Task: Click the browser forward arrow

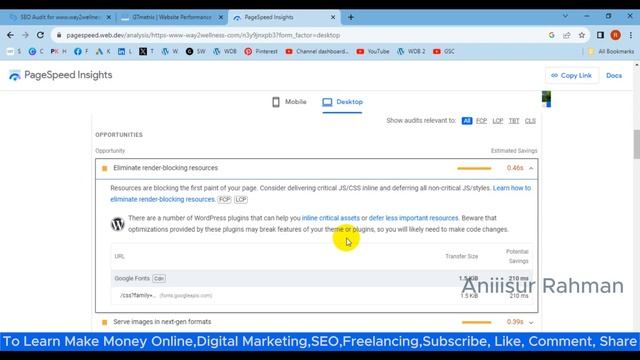Action: click(x=25, y=35)
